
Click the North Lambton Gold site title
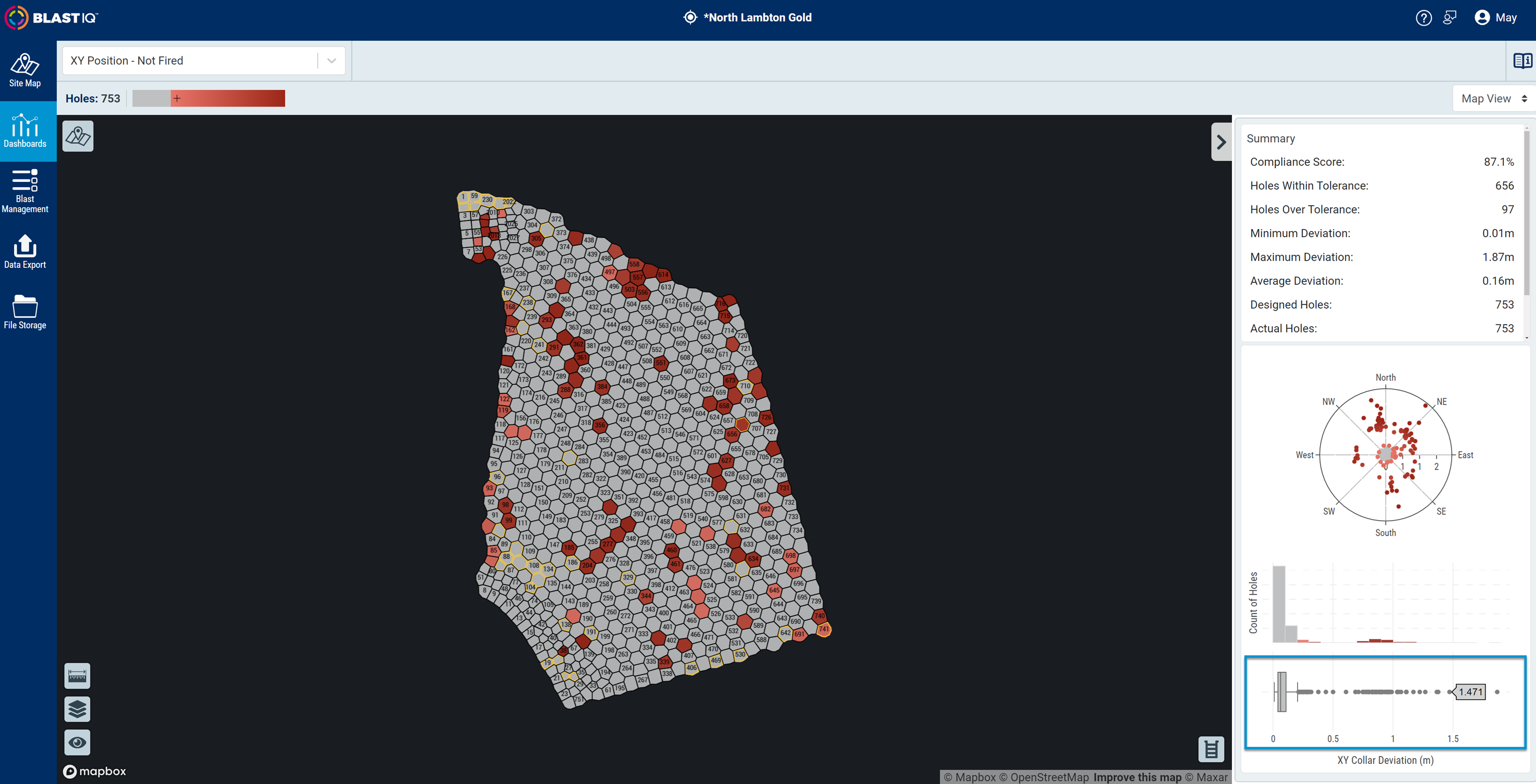click(x=758, y=17)
